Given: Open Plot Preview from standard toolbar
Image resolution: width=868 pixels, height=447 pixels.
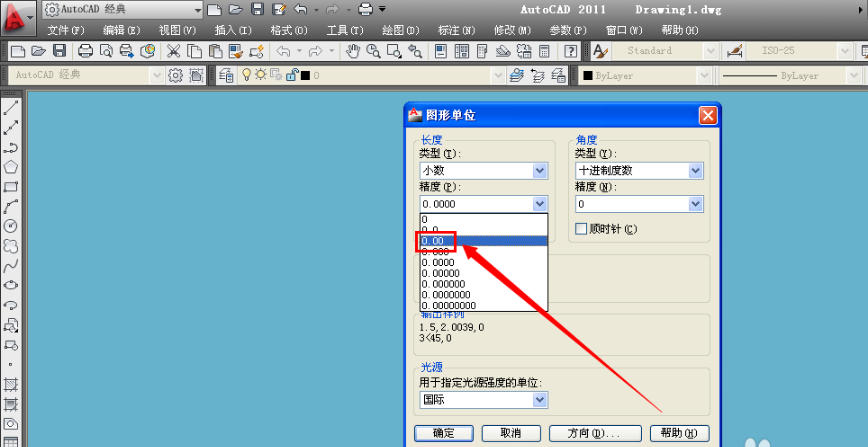Looking at the screenshot, I should (106, 52).
